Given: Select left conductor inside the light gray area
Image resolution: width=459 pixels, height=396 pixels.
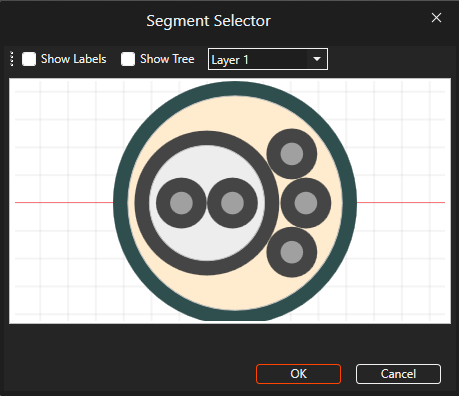Looking at the screenshot, I should click(x=181, y=203).
